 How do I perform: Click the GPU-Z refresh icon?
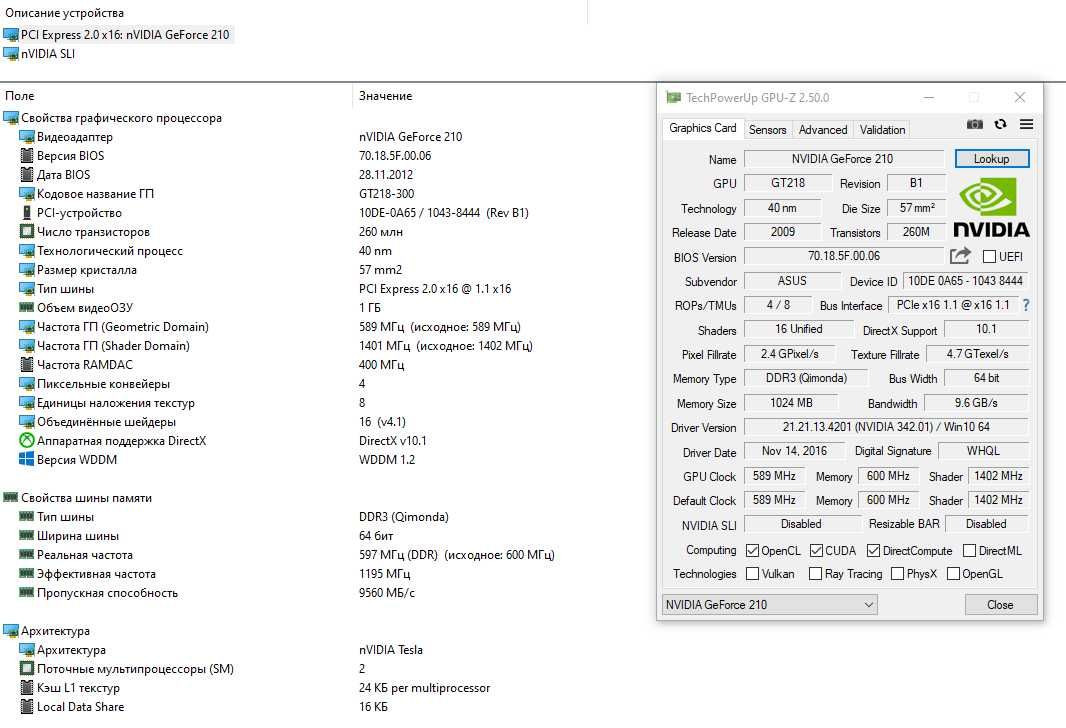pyautogui.click(x=1000, y=124)
